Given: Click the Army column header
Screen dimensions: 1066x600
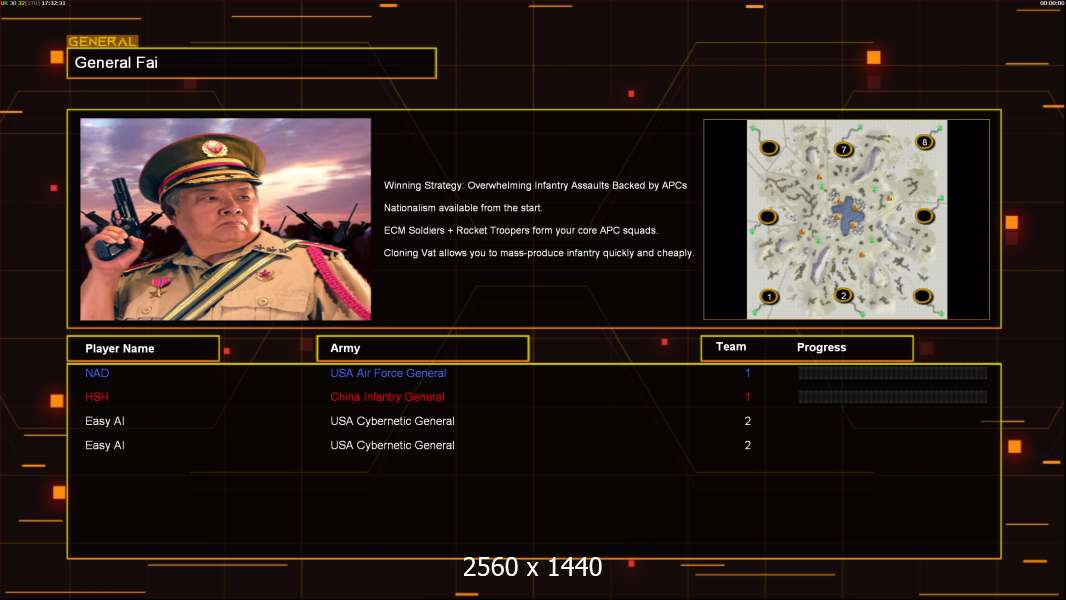Looking at the screenshot, I should pos(423,348).
